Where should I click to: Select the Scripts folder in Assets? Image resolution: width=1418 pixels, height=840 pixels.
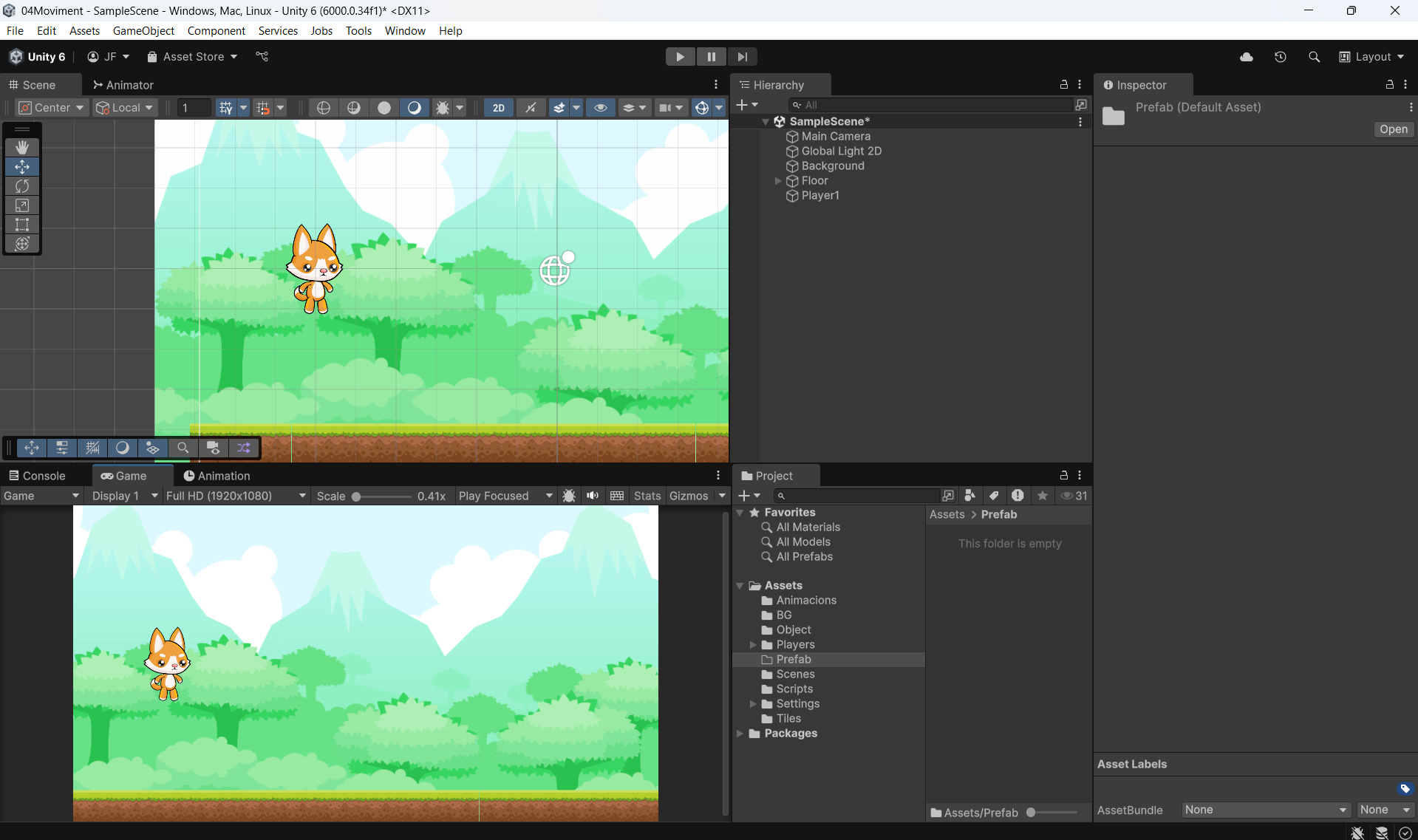(x=794, y=689)
